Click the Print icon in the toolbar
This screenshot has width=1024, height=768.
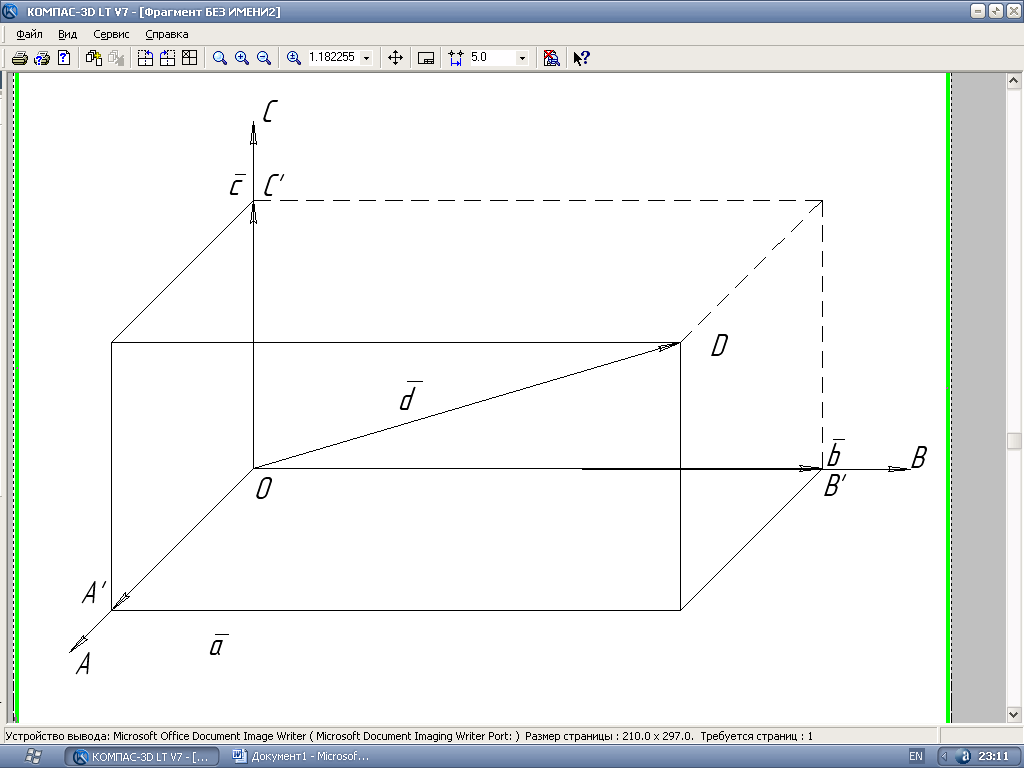(x=20, y=58)
